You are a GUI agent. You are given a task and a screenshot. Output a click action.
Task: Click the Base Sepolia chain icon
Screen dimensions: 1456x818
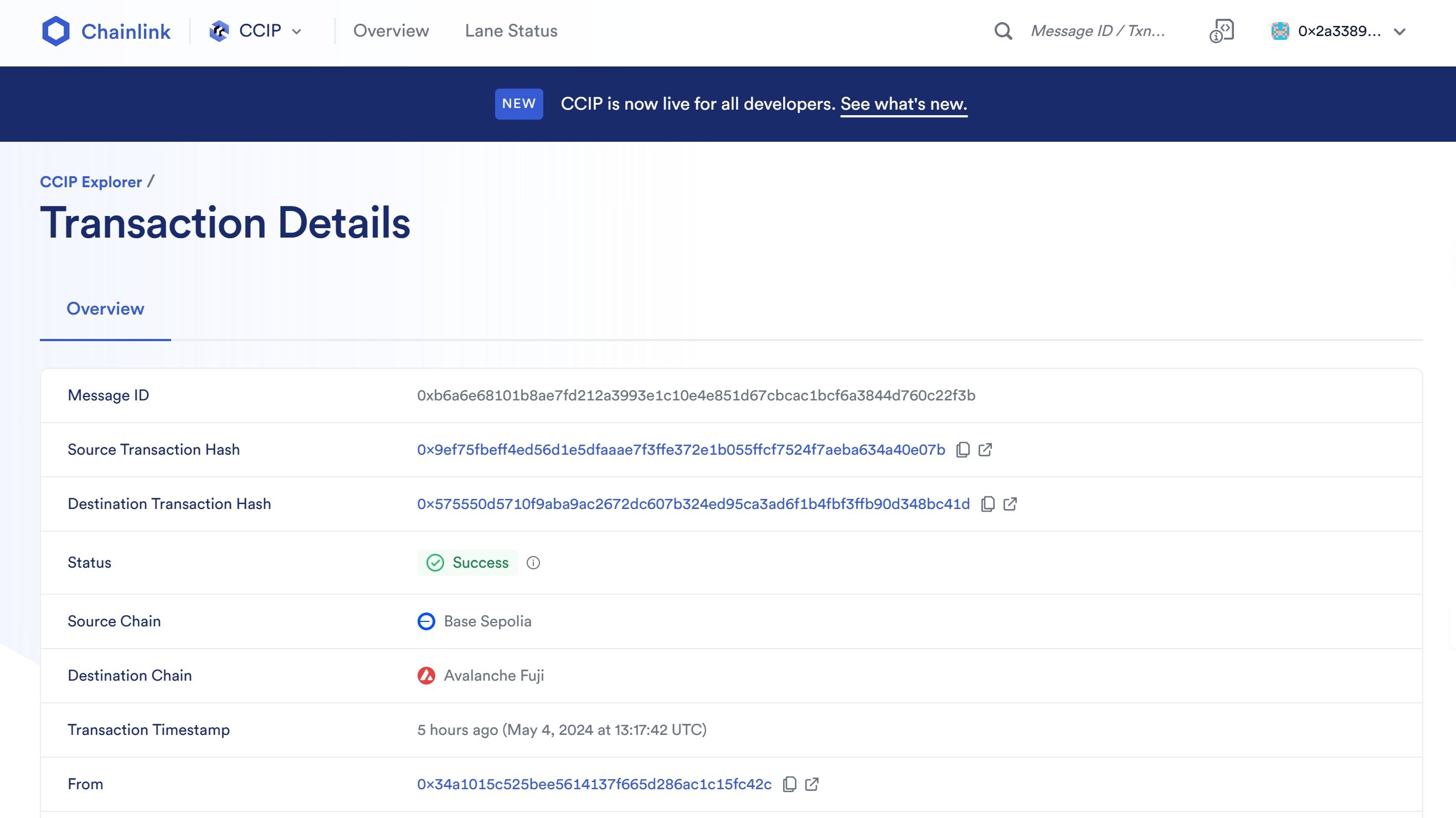(426, 622)
